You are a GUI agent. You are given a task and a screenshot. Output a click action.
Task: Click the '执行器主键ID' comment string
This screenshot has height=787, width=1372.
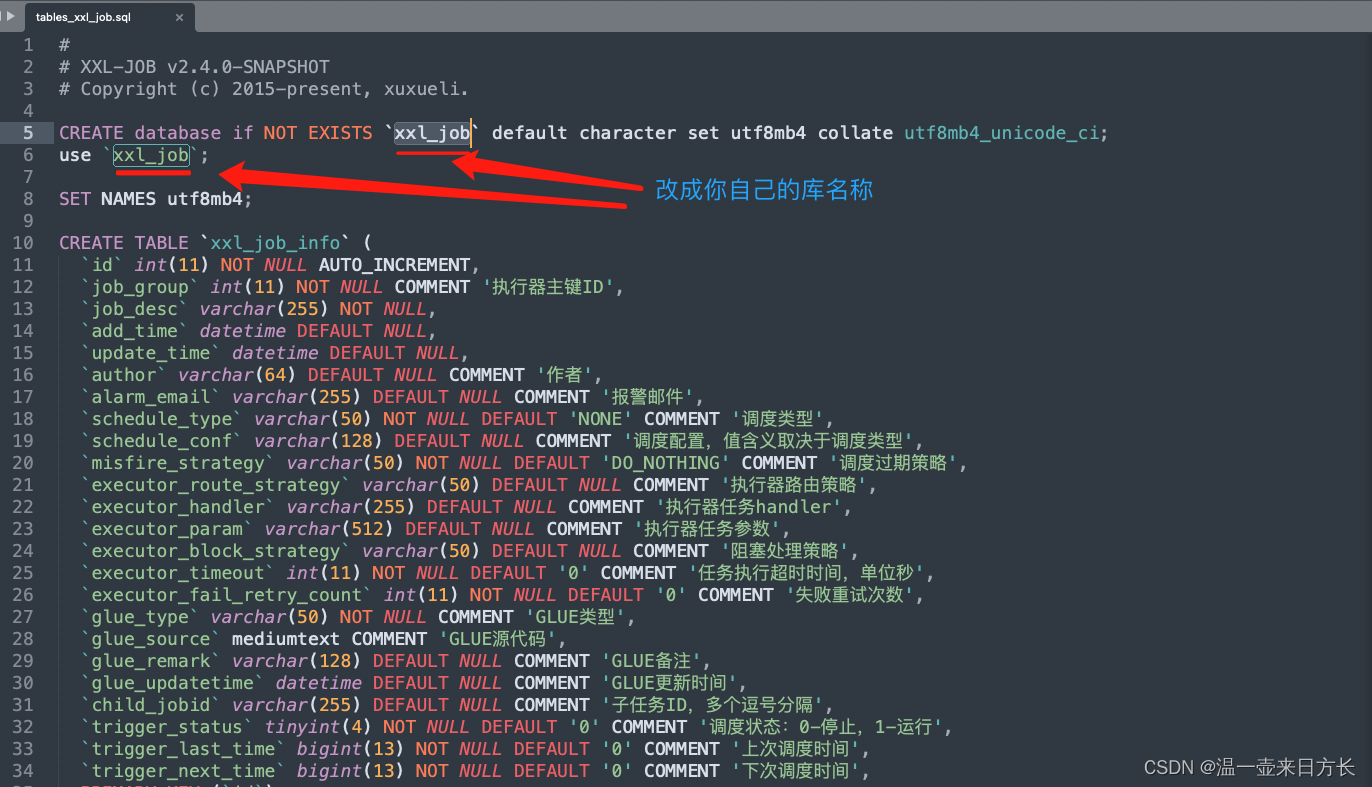pyautogui.click(x=548, y=287)
